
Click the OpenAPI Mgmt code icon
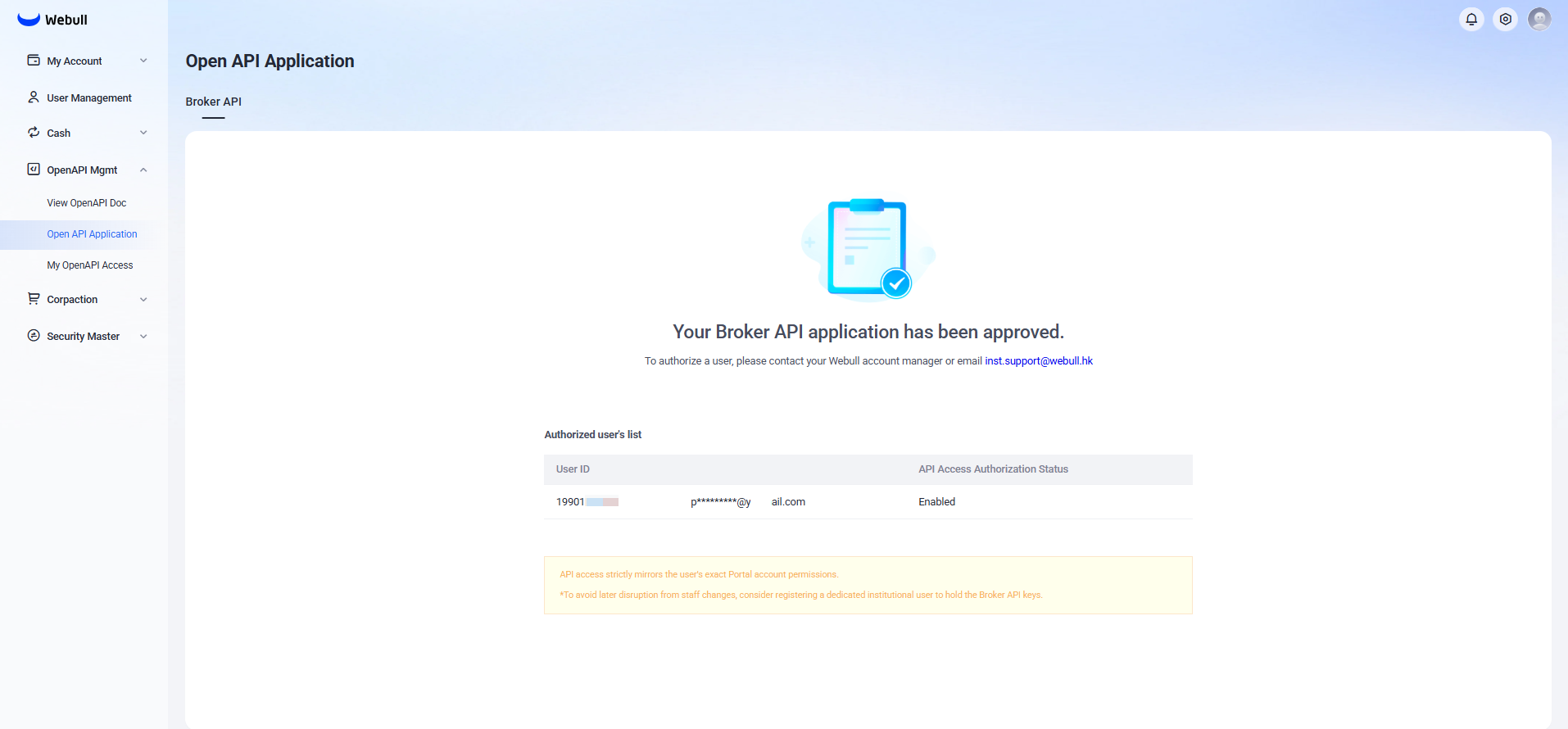click(34, 170)
